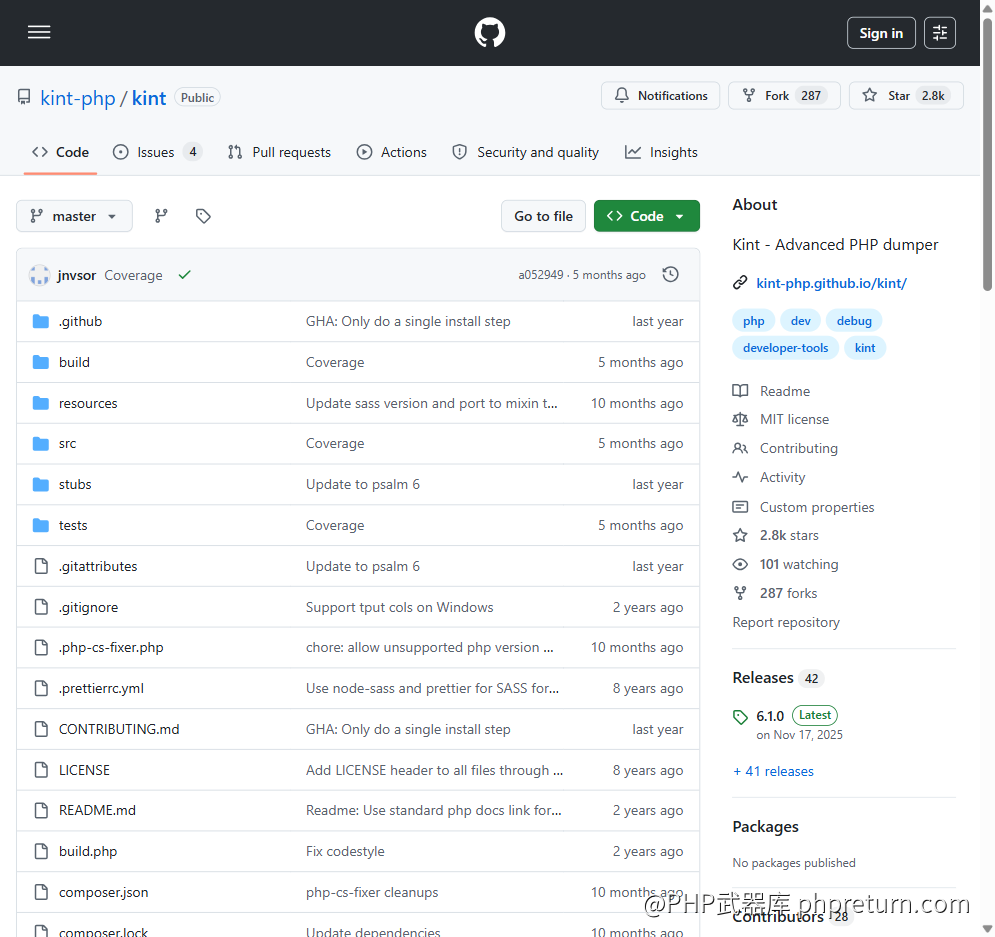The image size is (995, 937).
Task: Open the jnvsor author link
Action: click(x=76, y=275)
